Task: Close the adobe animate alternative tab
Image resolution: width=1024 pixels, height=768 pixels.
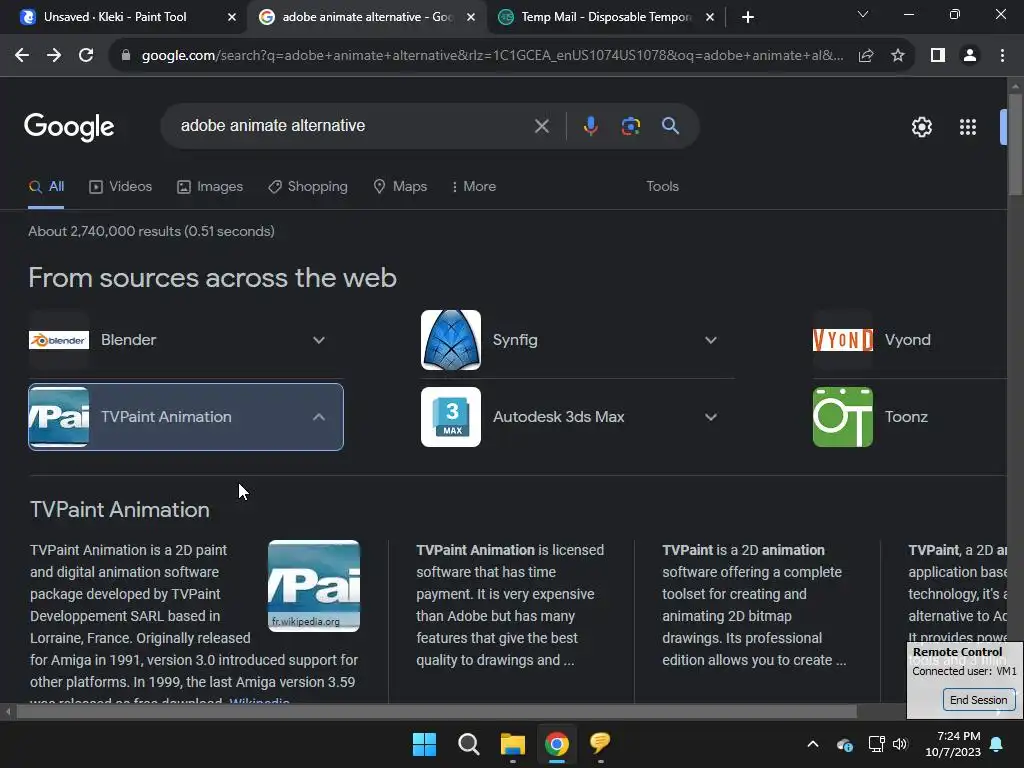Action: [471, 17]
